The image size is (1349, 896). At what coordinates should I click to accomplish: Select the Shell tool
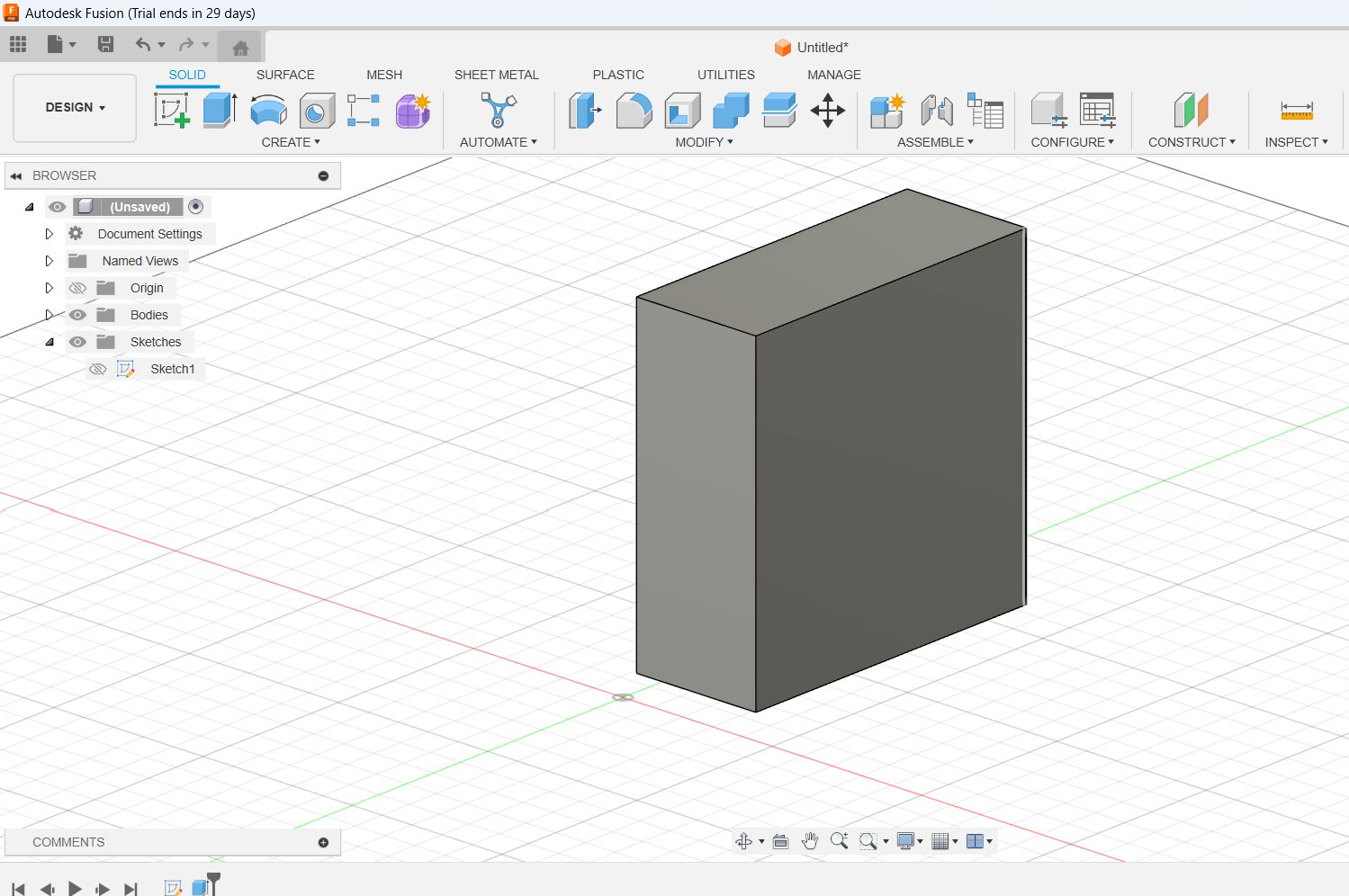point(682,111)
